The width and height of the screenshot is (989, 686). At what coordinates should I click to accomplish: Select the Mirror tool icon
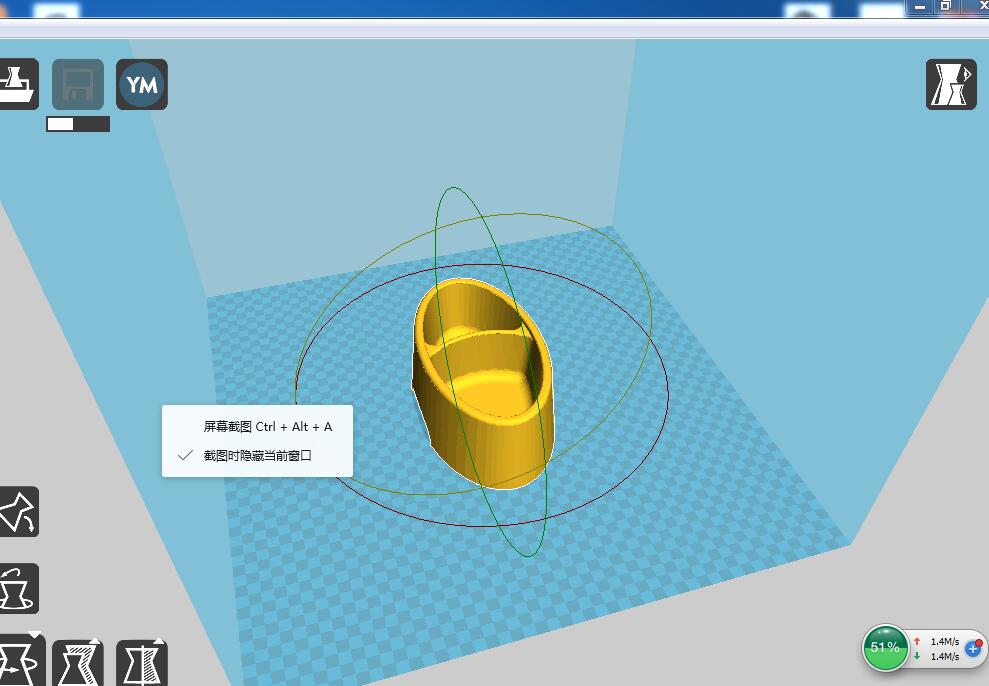point(142,663)
